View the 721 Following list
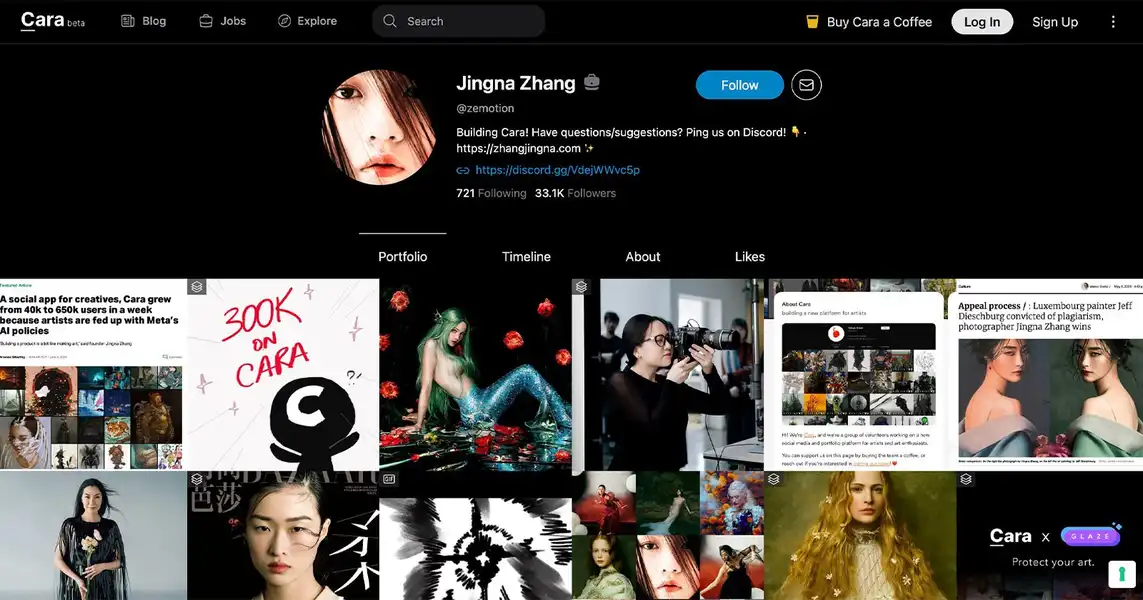The image size is (1143, 600). [x=491, y=193]
